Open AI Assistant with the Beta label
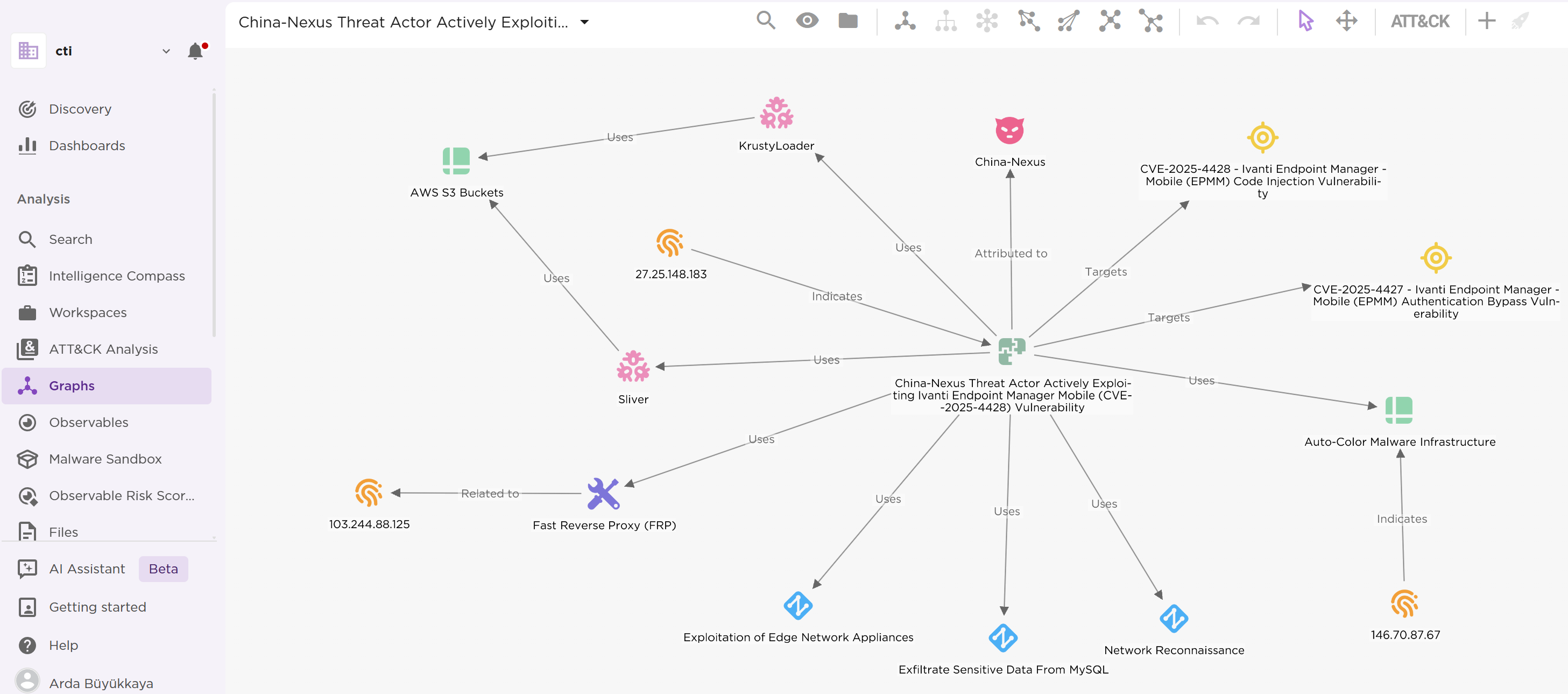This screenshot has width=1568, height=694. [87, 569]
